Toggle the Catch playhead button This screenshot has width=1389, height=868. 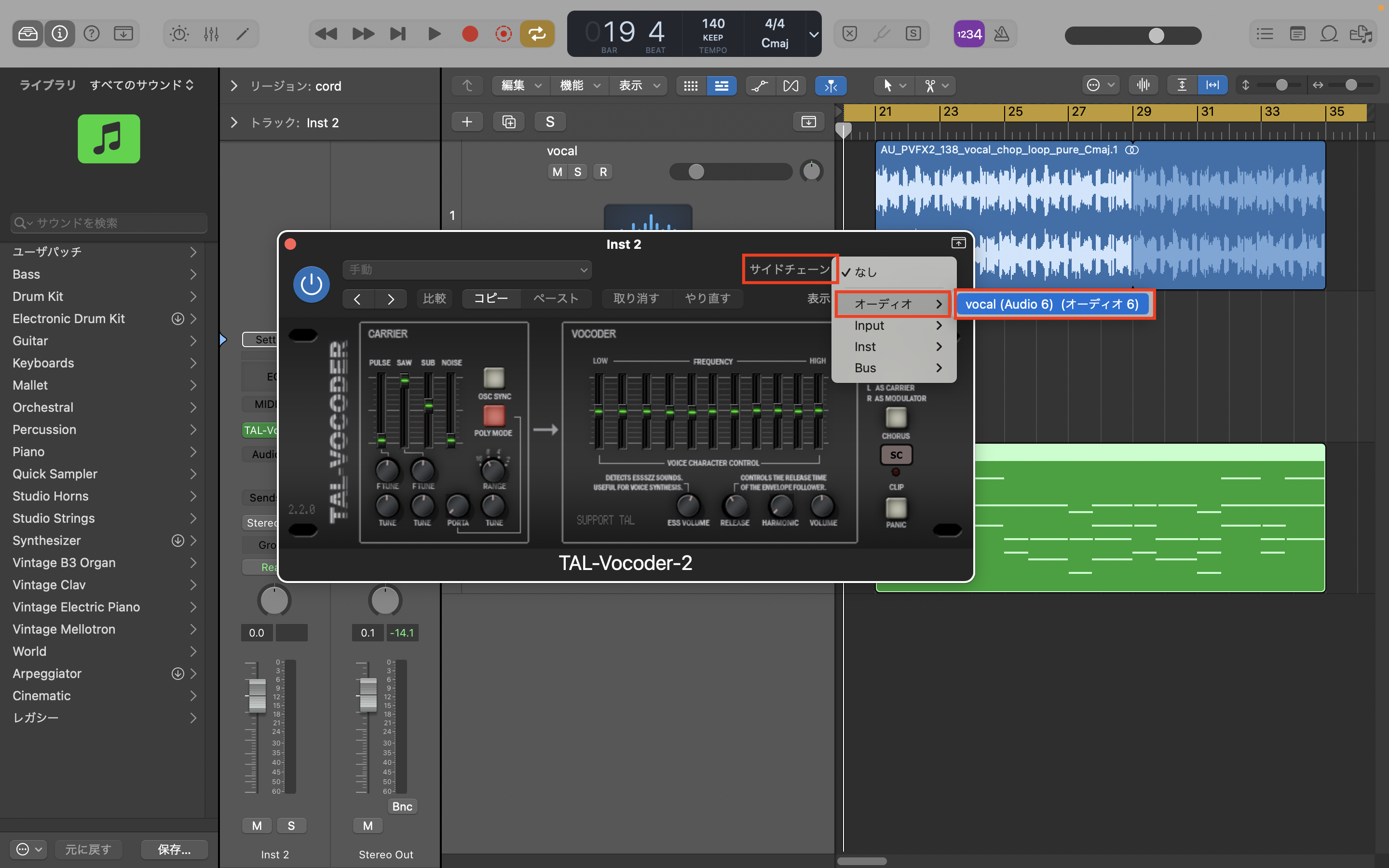pos(831,85)
